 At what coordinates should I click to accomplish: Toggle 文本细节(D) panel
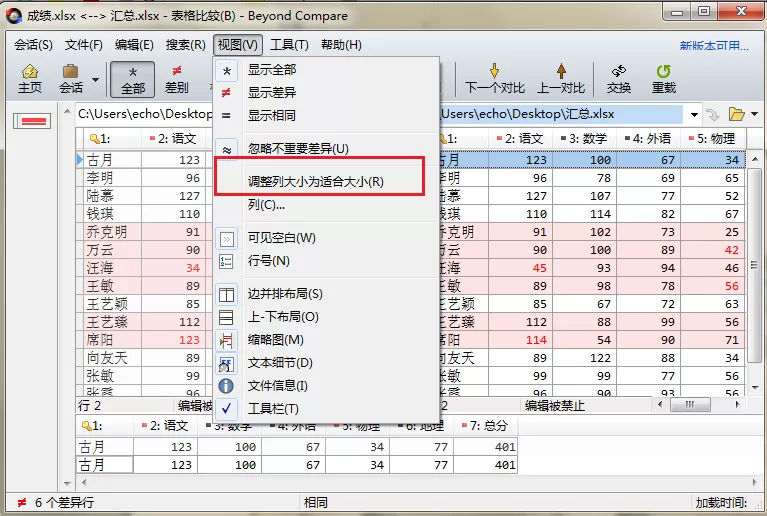326,363
